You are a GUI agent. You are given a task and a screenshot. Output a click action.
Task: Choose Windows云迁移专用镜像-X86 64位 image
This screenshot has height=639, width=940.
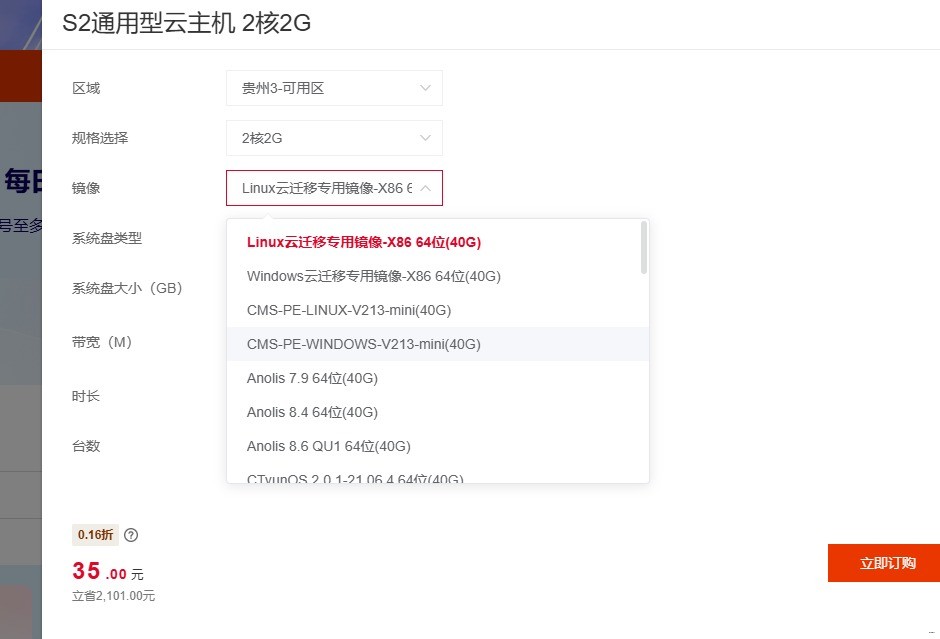click(x=373, y=276)
